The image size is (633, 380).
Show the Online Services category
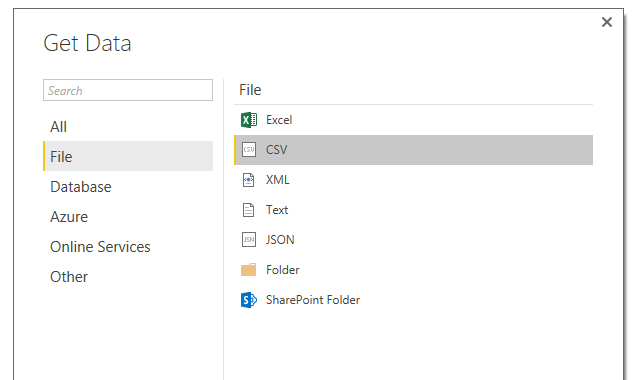point(100,247)
